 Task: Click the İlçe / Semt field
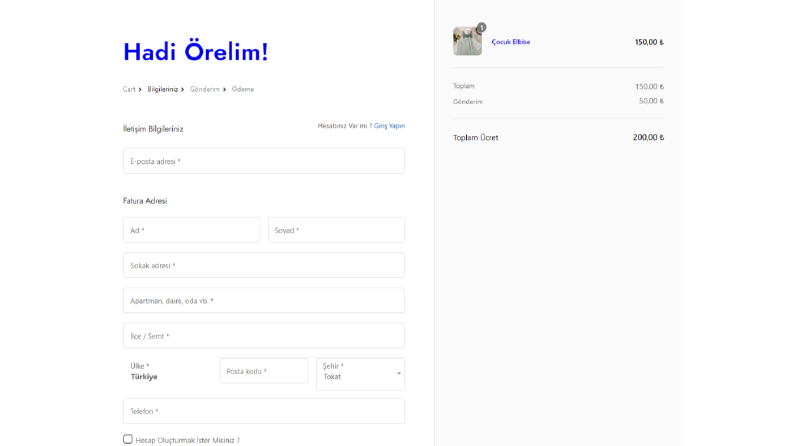click(263, 336)
